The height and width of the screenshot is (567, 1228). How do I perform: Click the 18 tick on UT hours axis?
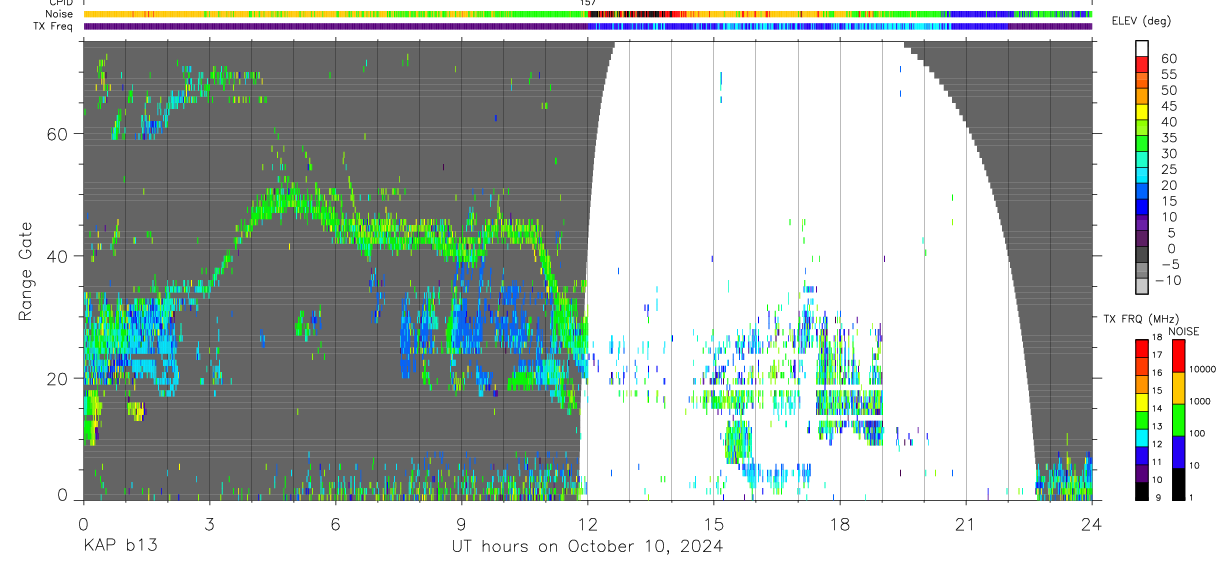point(840,524)
